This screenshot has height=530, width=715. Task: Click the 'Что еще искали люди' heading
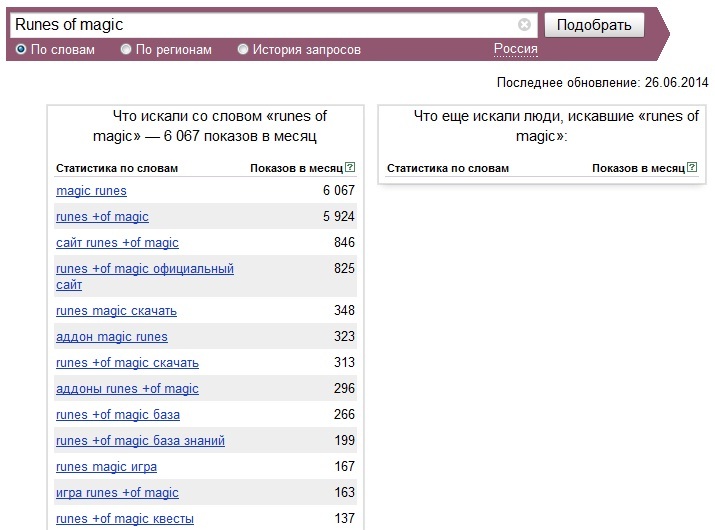[x=556, y=126]
